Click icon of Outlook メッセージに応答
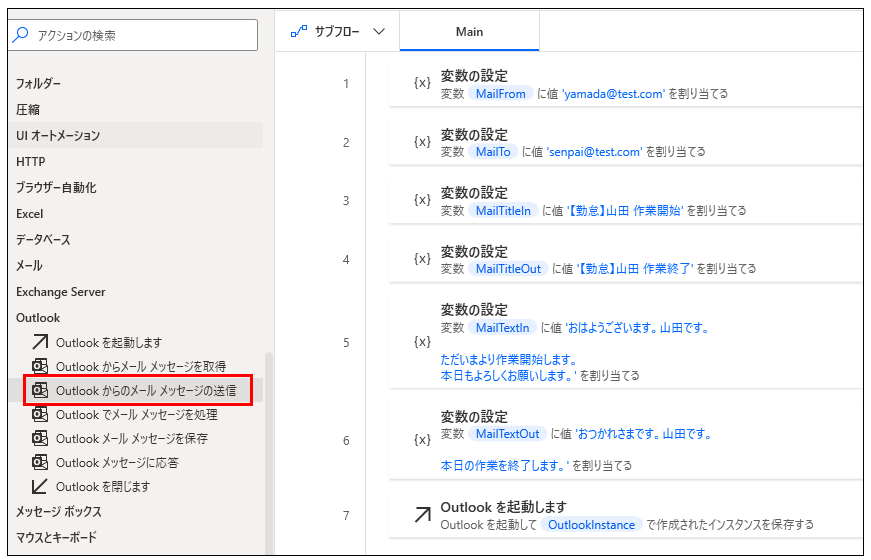The image size is (871, 560). pyautogui.click(x=40, y=462)
